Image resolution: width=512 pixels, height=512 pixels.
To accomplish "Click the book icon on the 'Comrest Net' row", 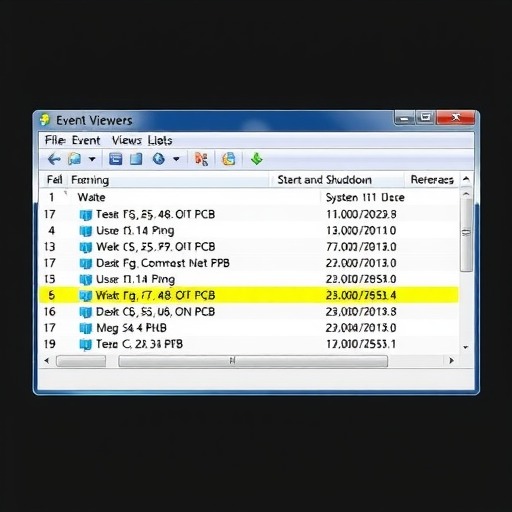I will tap(86, 264).
